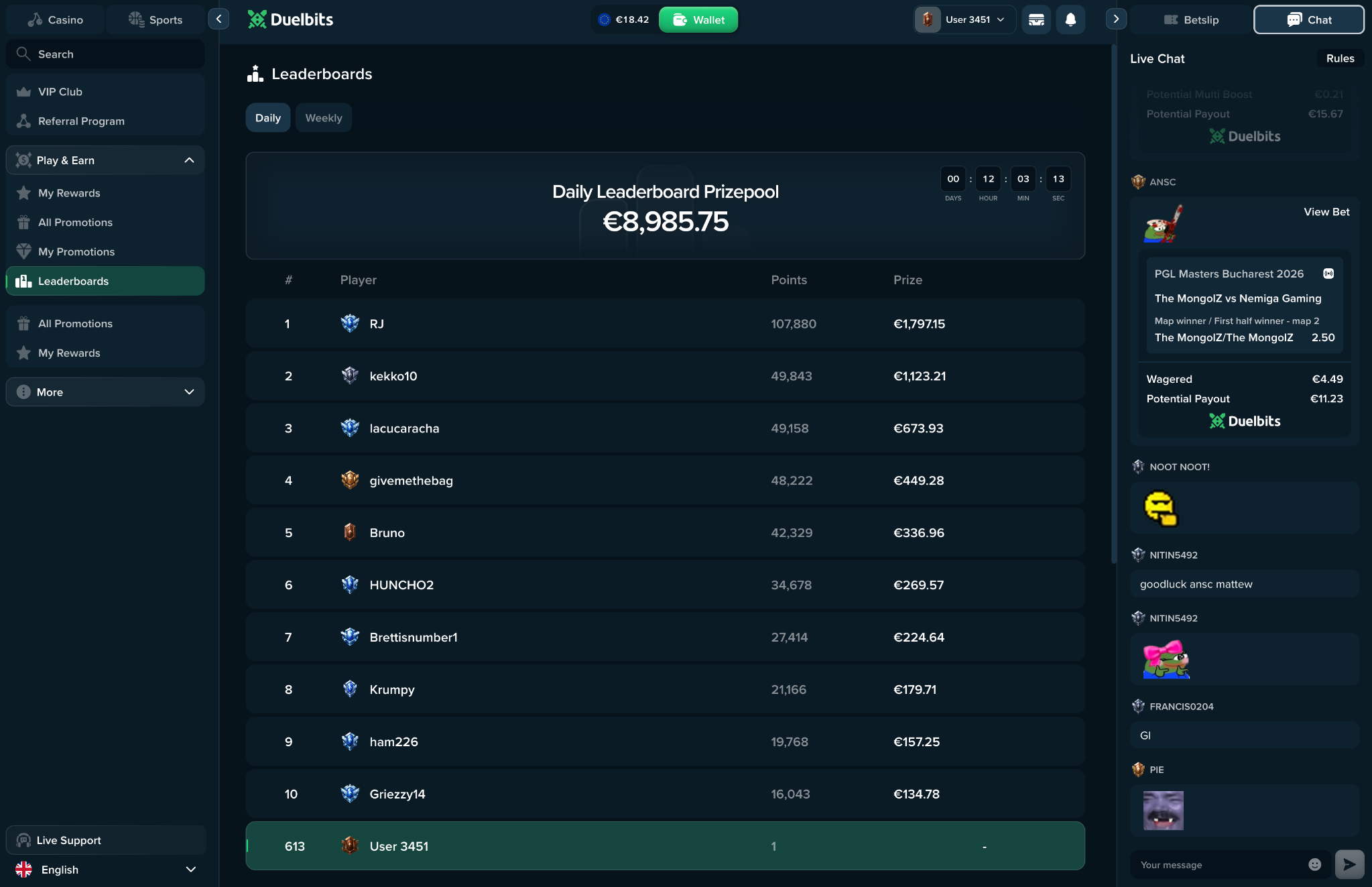Open the euro balance currency selector
This screenshot has height=887, width=1372.
tap(623, 19)
